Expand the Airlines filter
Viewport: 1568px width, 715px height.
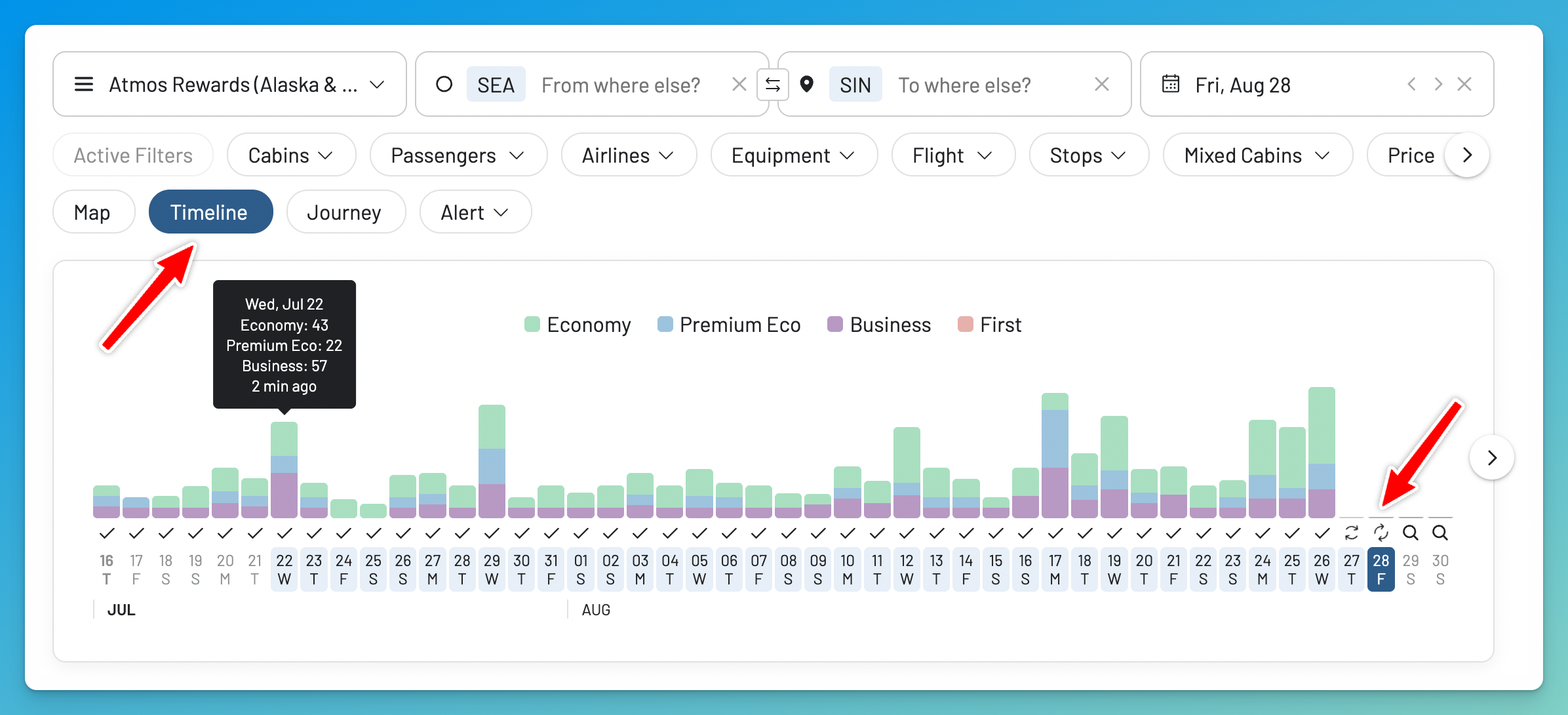click(629, 155)
